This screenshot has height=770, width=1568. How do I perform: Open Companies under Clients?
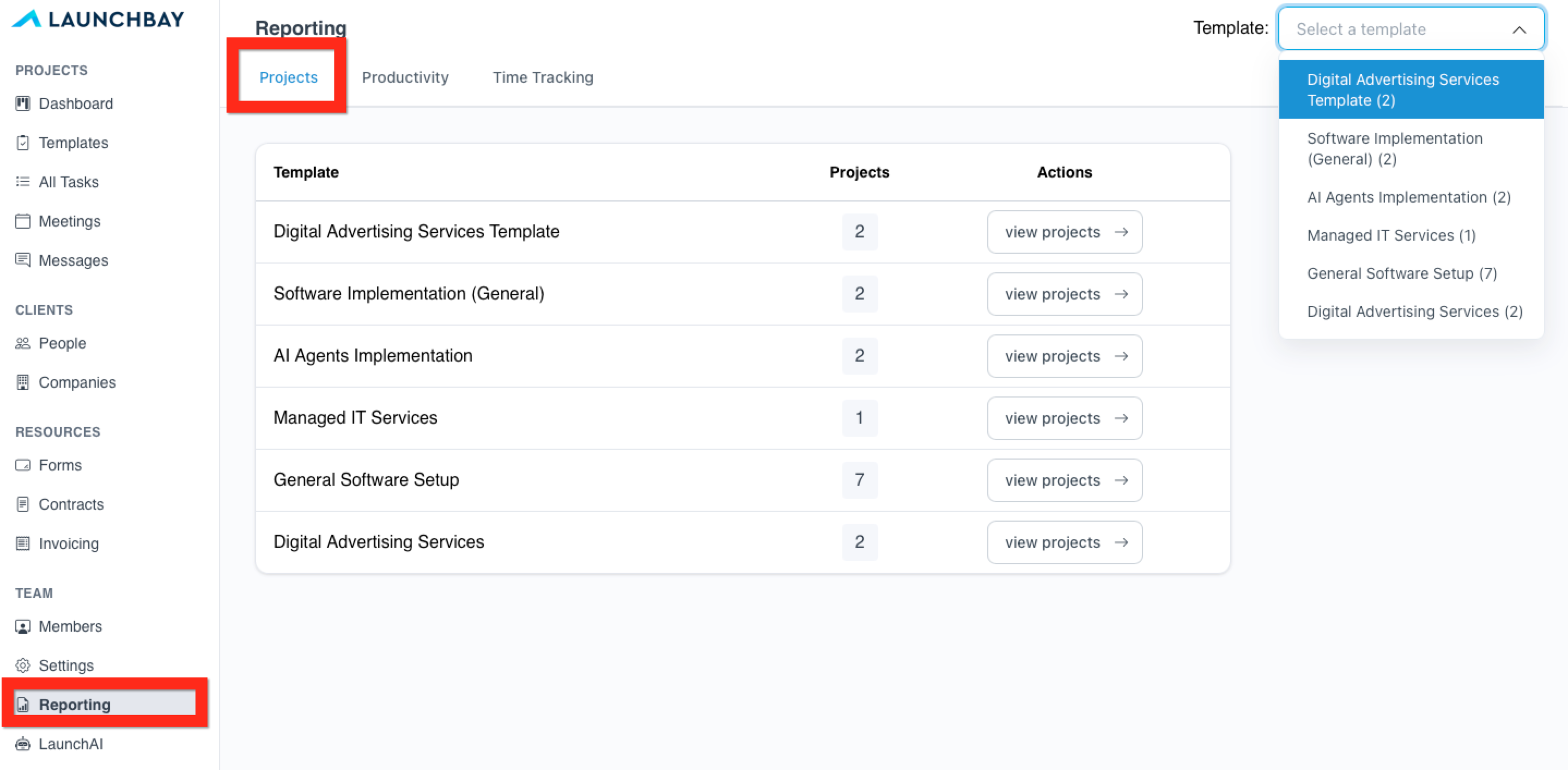click(77, 383)
